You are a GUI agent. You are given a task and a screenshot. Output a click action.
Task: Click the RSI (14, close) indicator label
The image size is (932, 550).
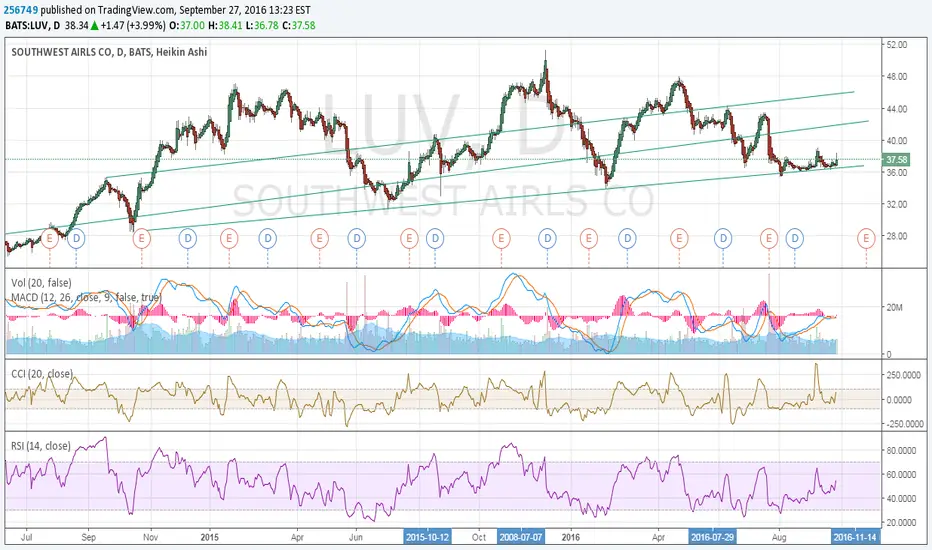(40, 446)
